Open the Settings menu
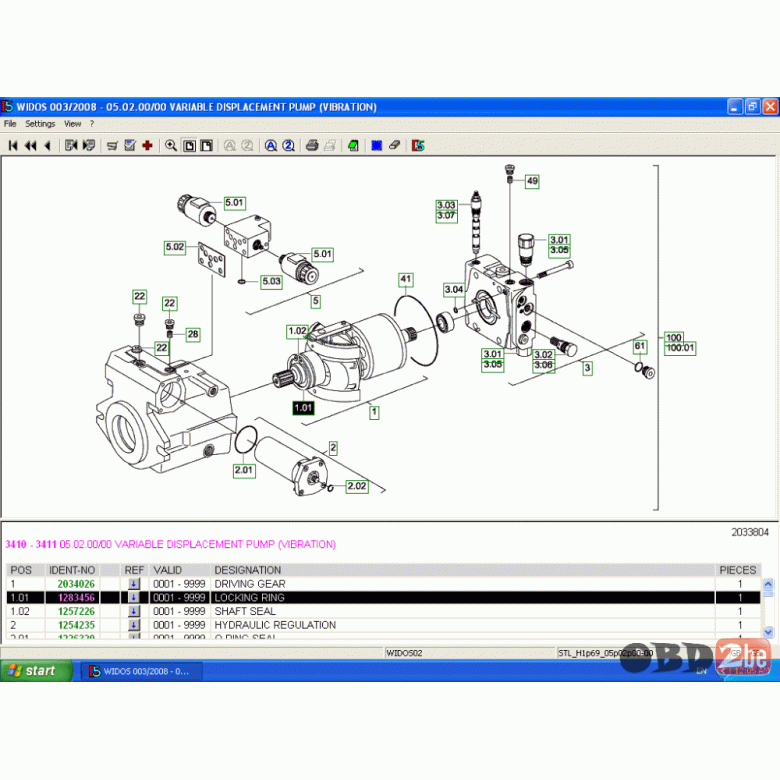The width and height of the screenshot is (780, 780). [40, 124]
